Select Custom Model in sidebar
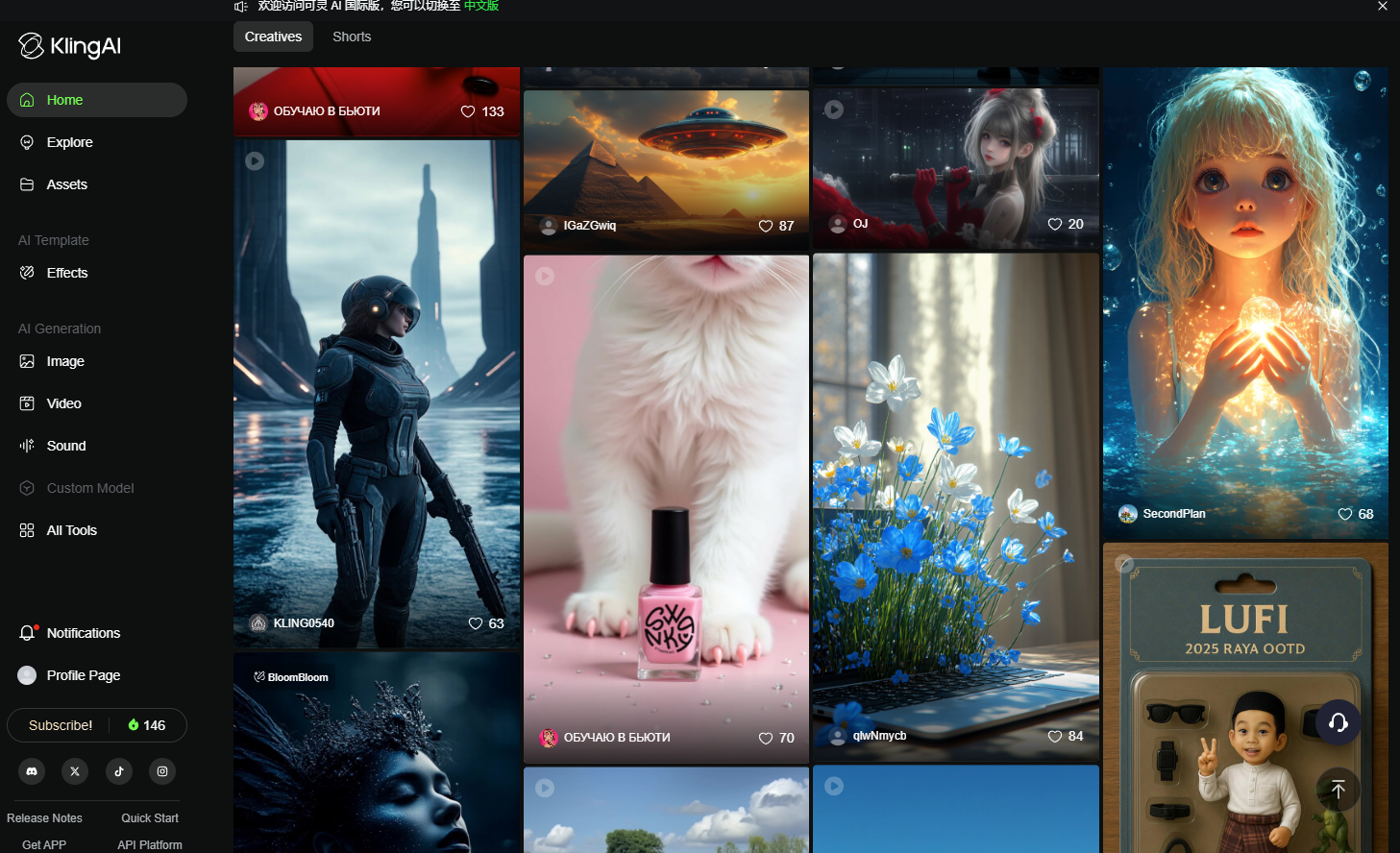1400x853 pixels. tap(97, 488)
